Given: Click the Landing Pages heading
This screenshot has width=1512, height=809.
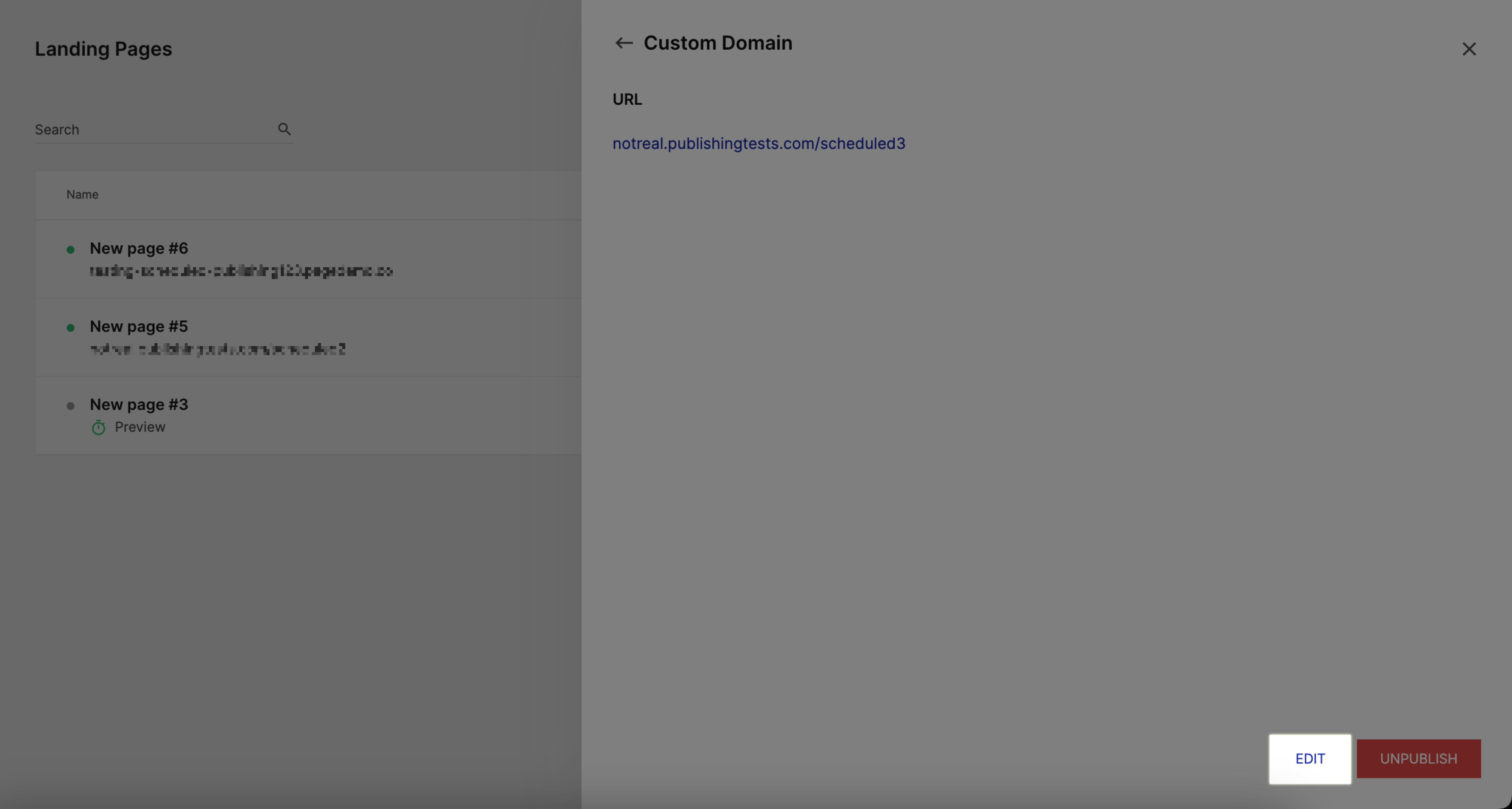Looking at the screenshot, I should tap(103, 49).
